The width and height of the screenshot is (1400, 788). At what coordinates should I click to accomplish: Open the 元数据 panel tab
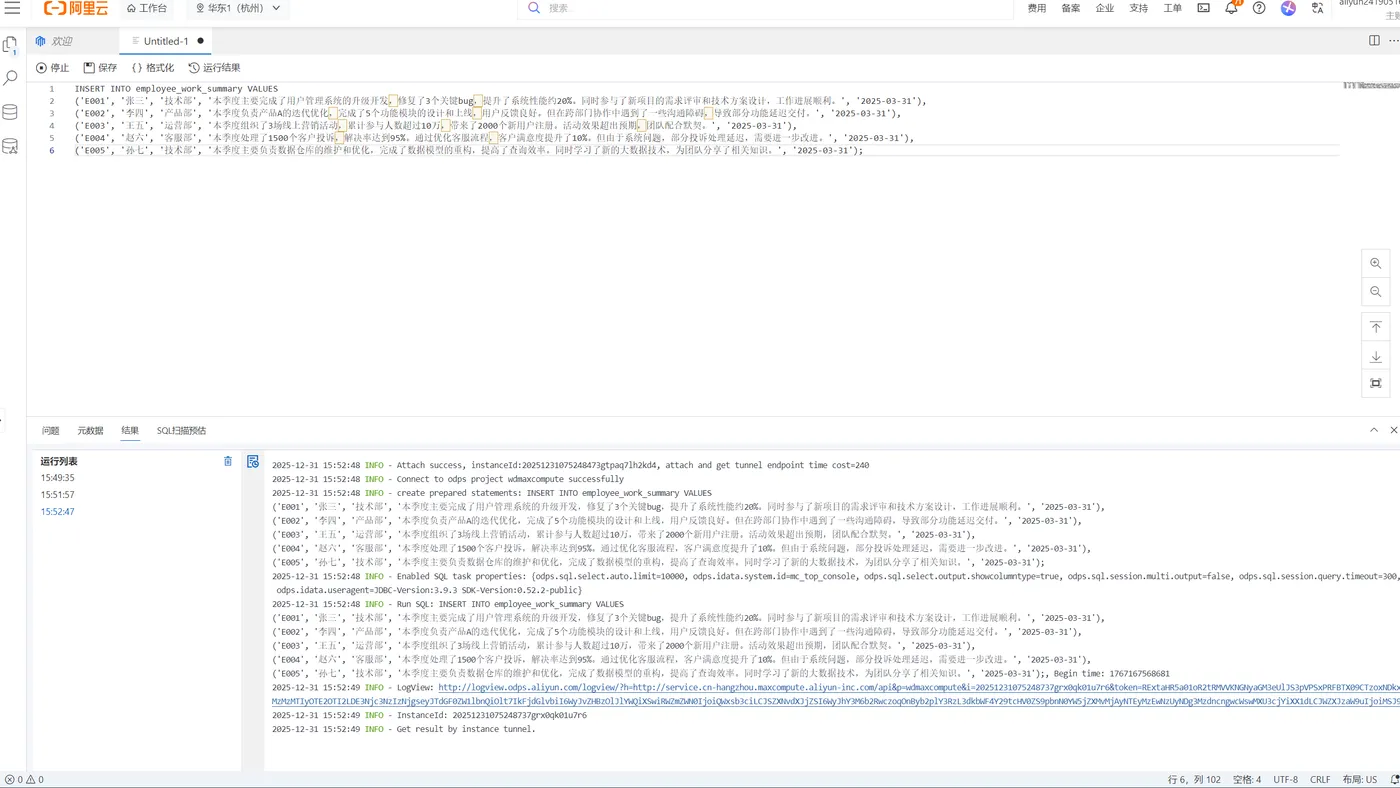click(x=90, y=431)
